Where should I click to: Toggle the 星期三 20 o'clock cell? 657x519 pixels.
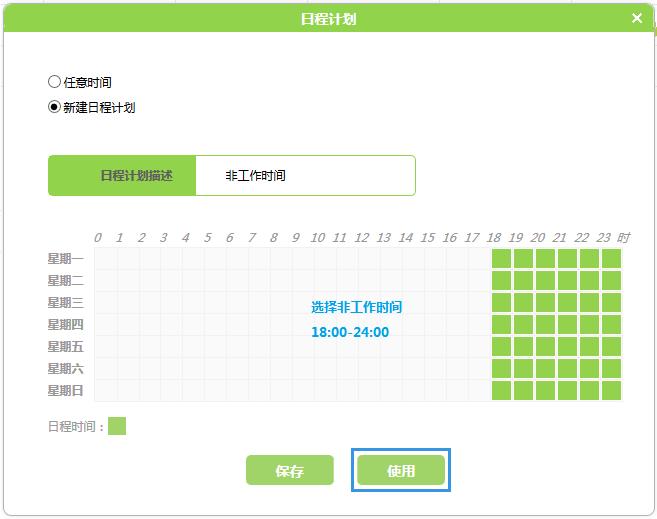tap(546, 302)
